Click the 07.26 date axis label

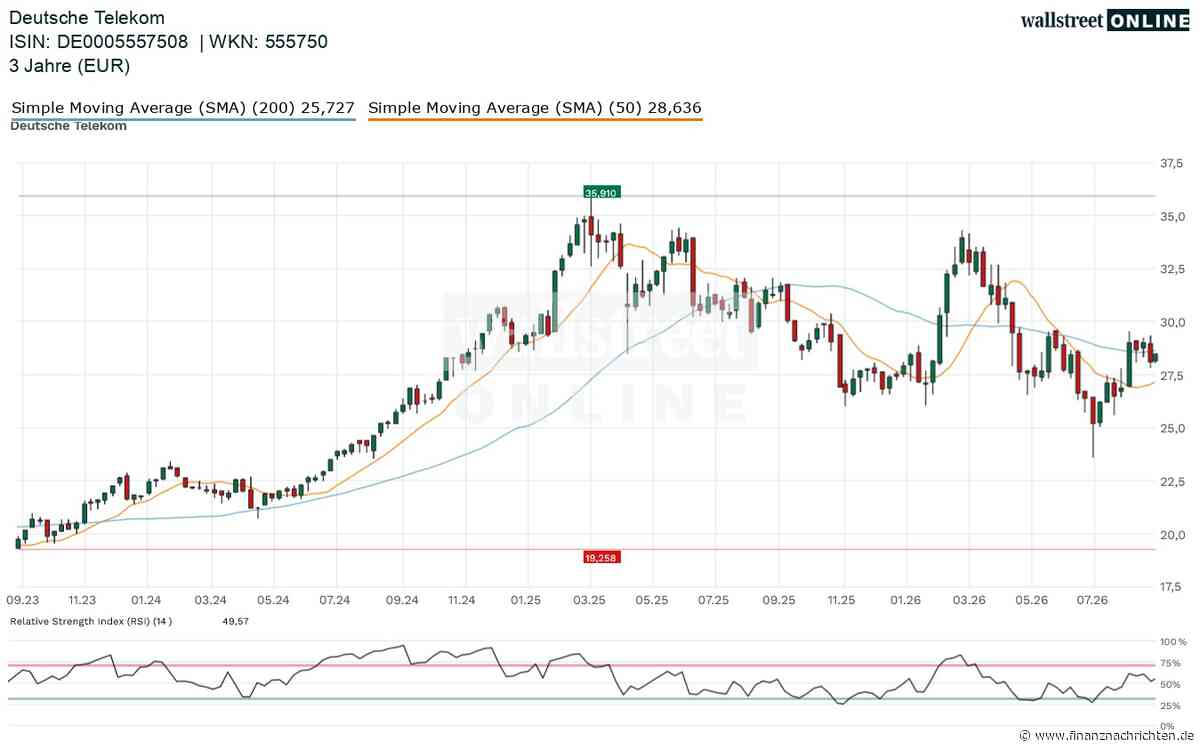click(1094, 600)
